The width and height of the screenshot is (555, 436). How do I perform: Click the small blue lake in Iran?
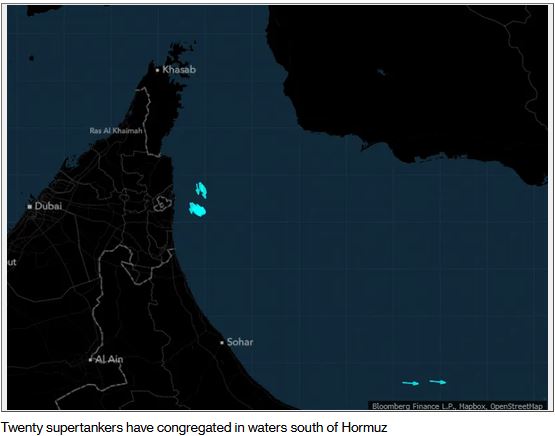[381, 73]
